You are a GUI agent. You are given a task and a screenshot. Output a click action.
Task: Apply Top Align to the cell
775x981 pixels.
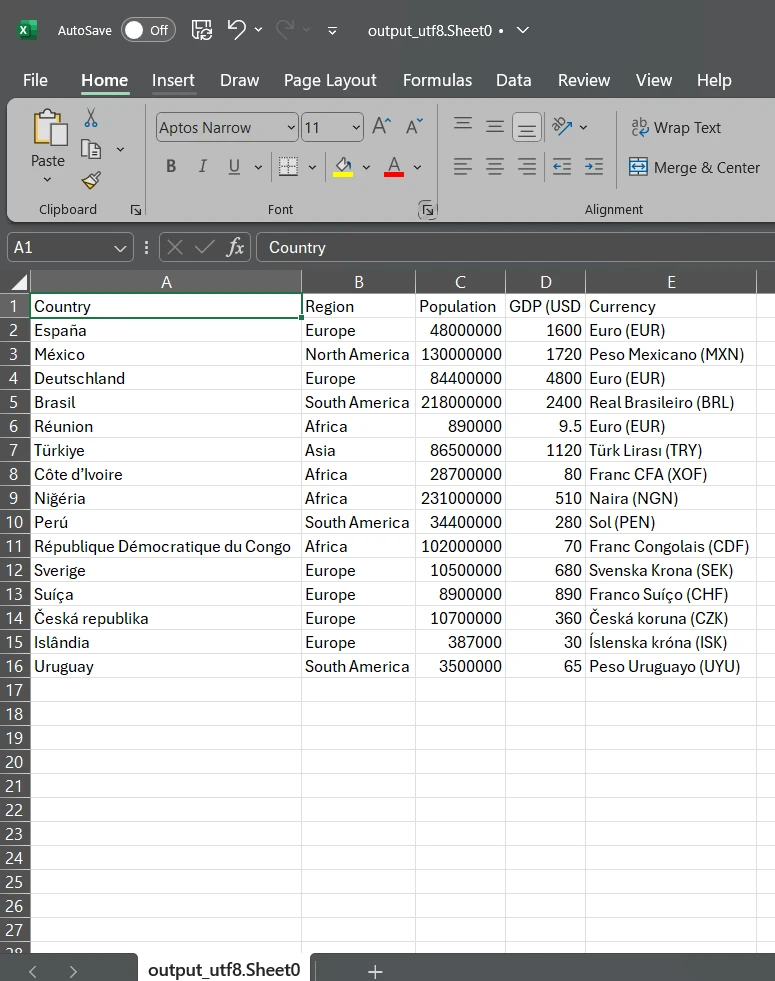point(463,126)
